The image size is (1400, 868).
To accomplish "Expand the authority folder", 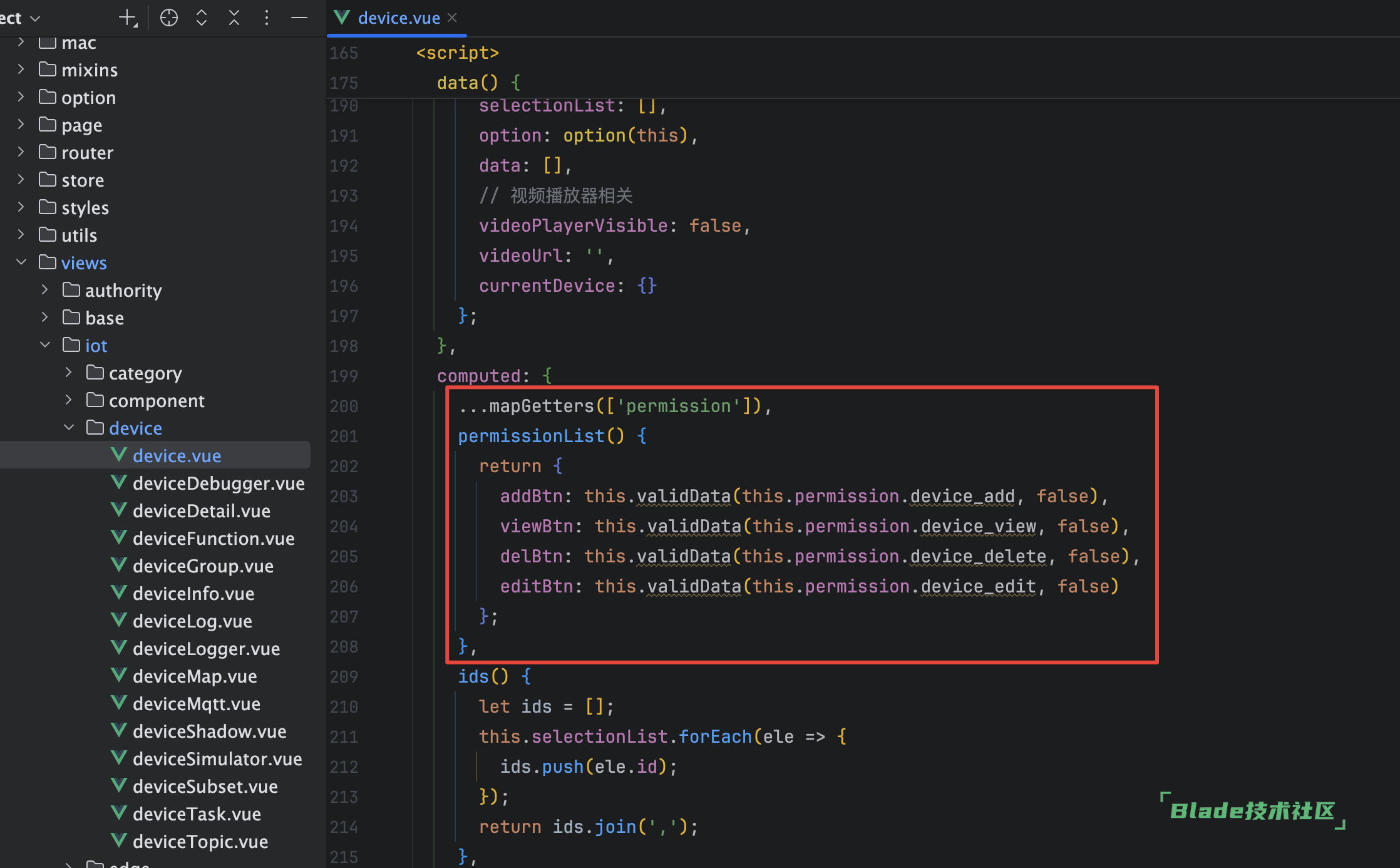I will (45, 290).
